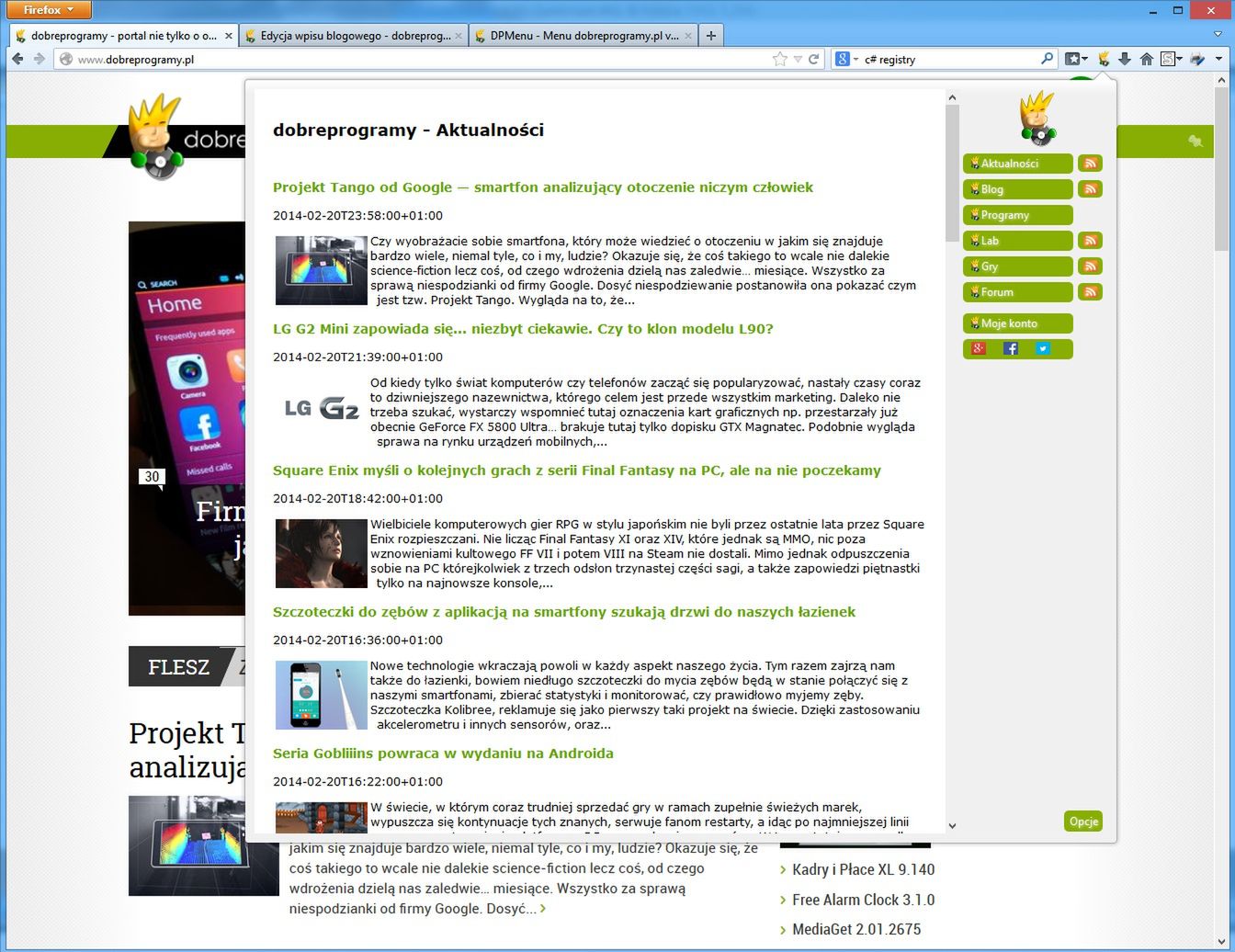1235x952 pixels.
Task: Go back to previous page
Action: pos(17,59)
